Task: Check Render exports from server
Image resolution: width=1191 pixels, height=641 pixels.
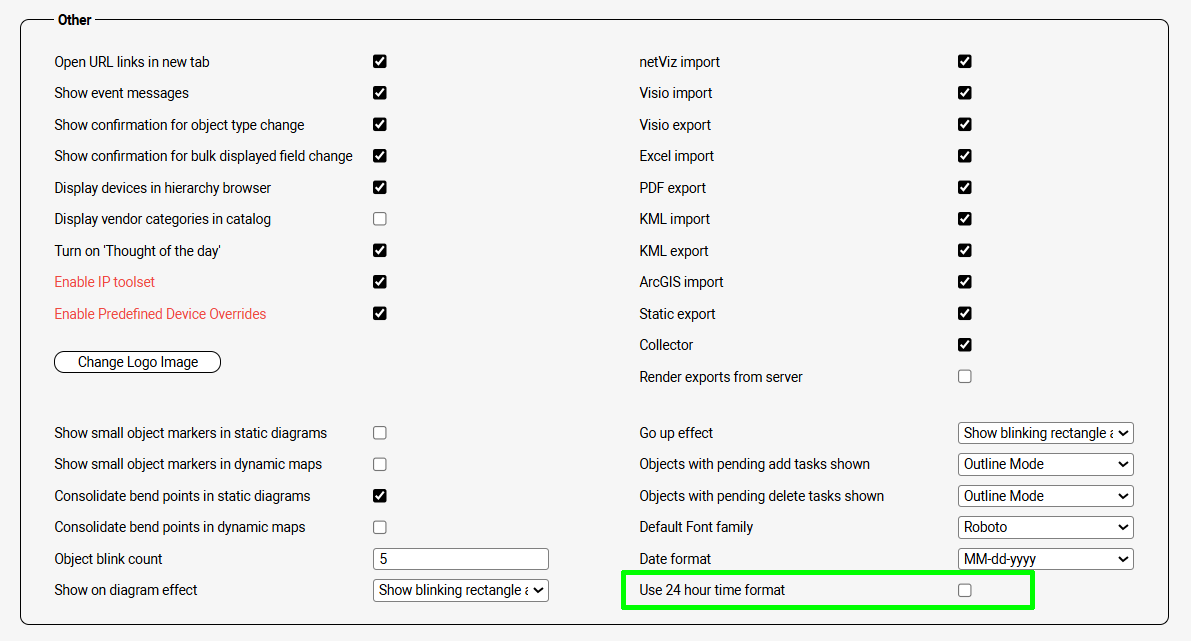Action: [965, 377]
